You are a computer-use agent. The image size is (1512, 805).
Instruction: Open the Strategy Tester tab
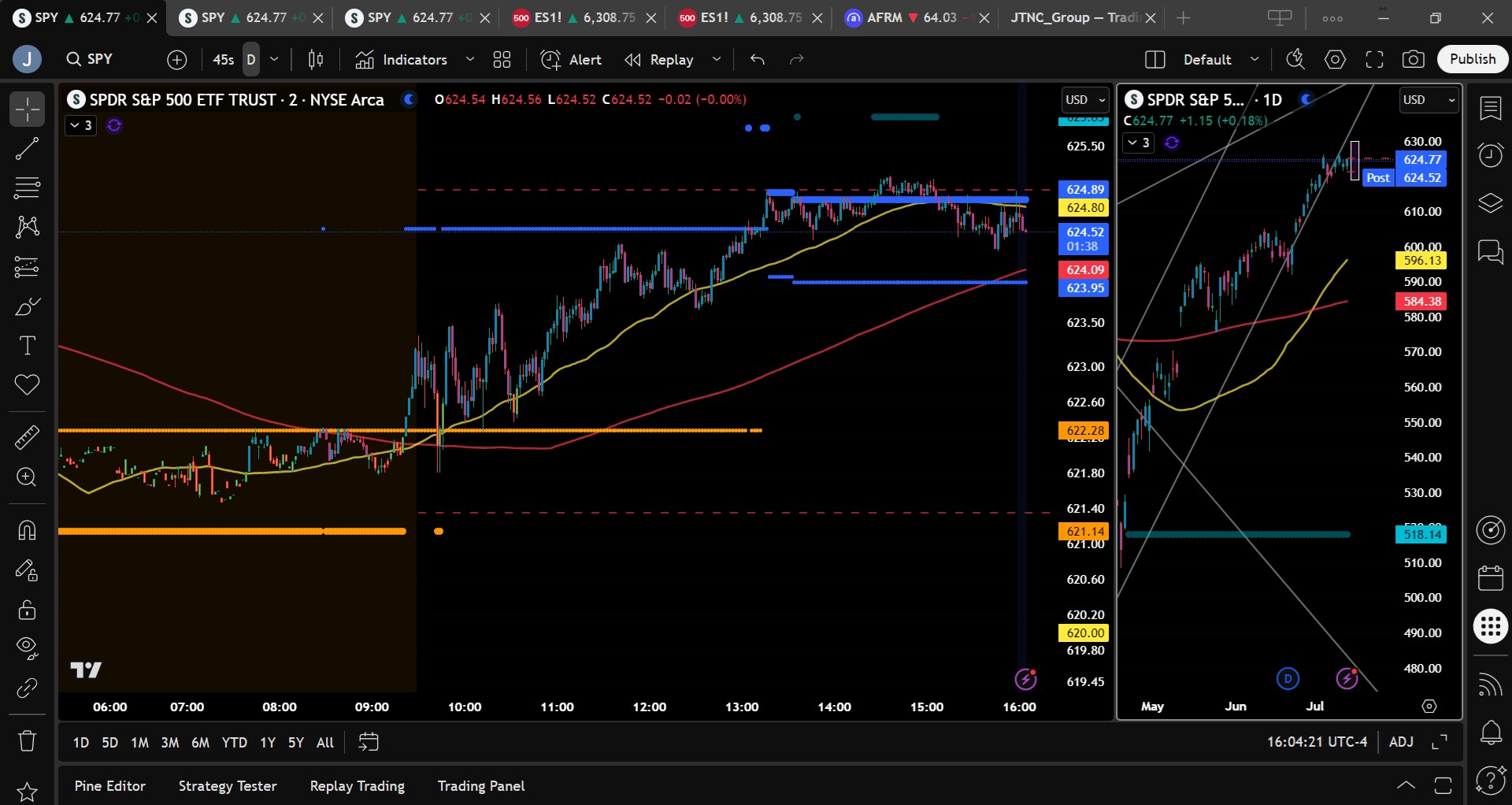[228, 786]
